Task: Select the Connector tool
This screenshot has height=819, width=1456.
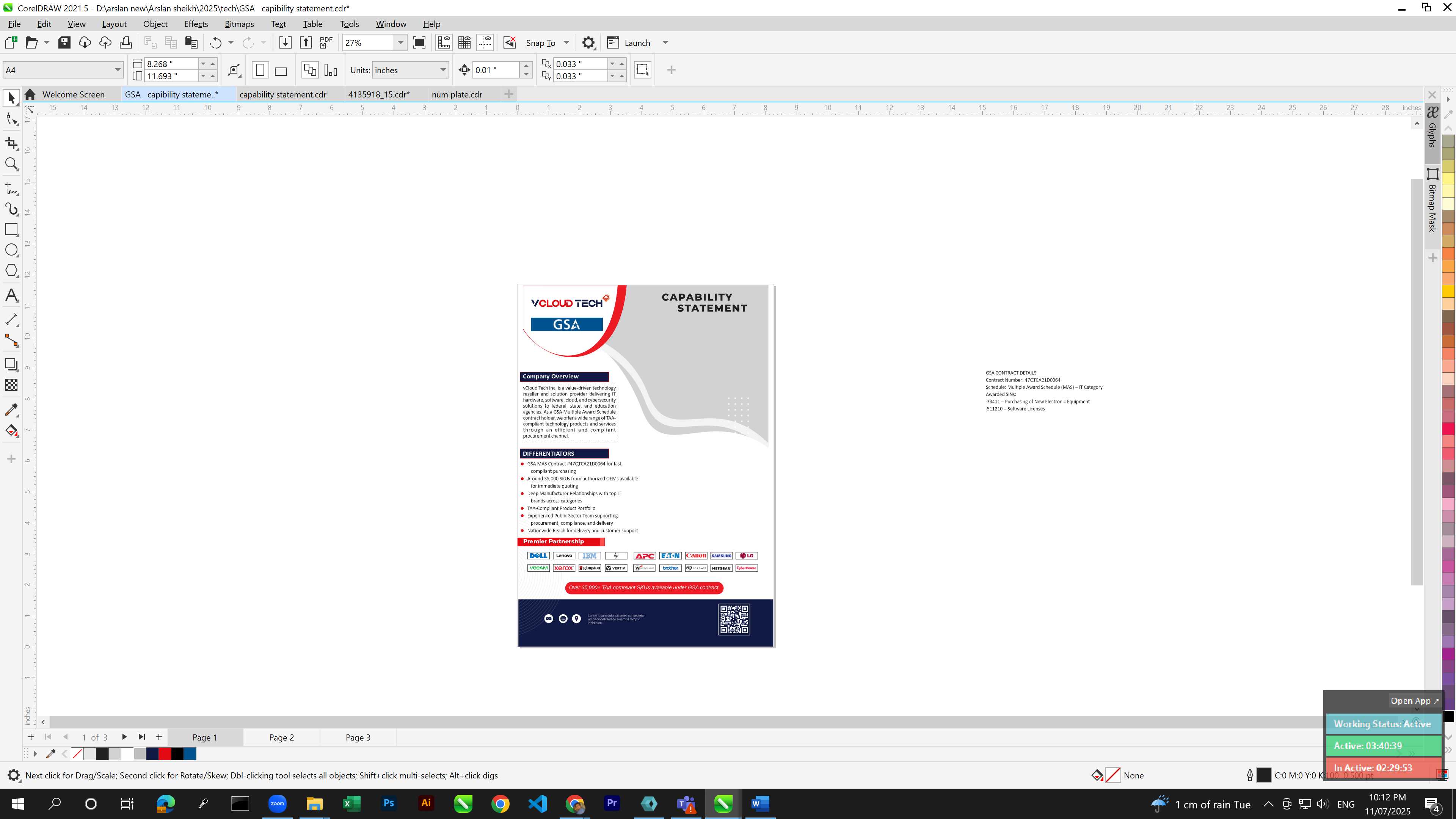Action: (x=11, y=340)
